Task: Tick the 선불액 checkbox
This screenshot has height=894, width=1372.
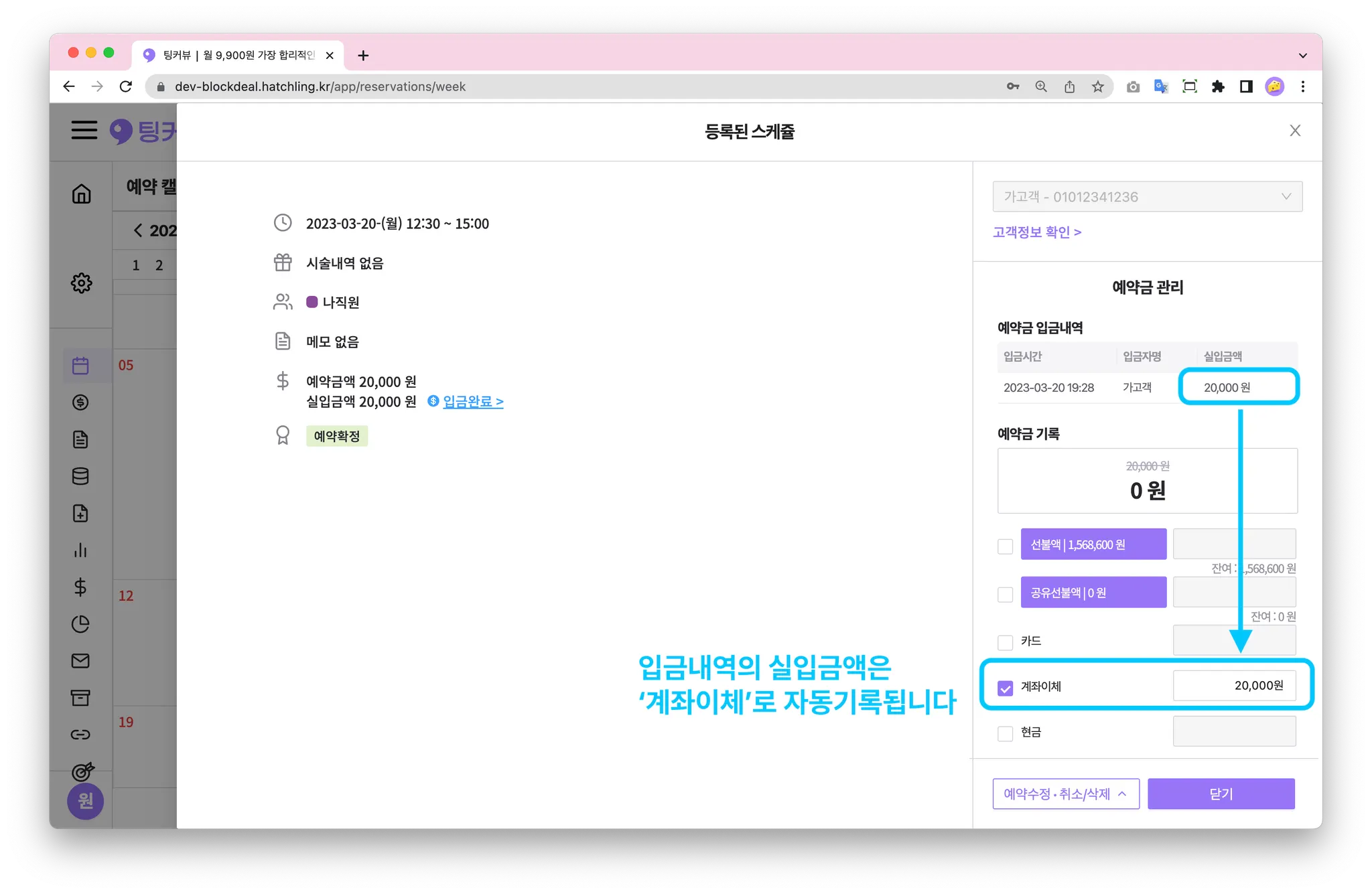Action: tap(1005, 546)
